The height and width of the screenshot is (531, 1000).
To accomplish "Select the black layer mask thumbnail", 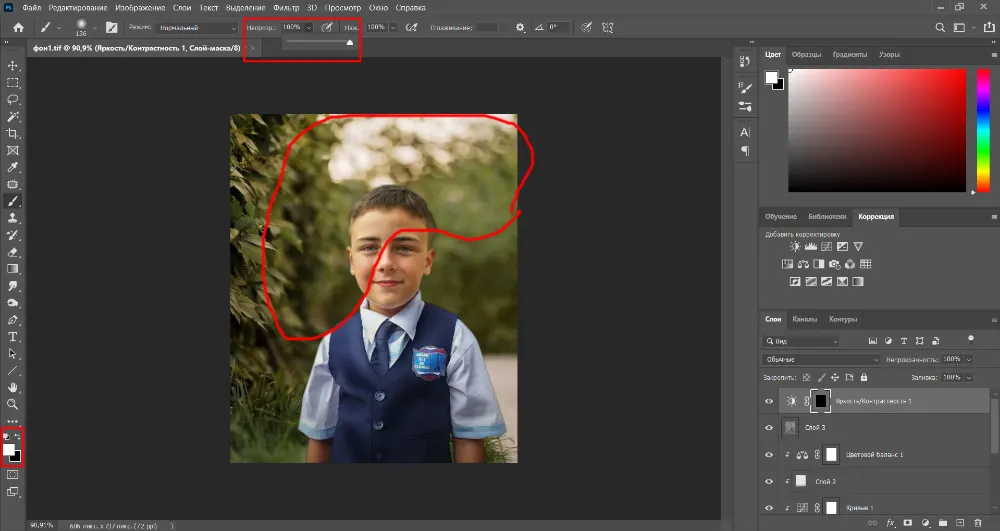I will [820, 400].
